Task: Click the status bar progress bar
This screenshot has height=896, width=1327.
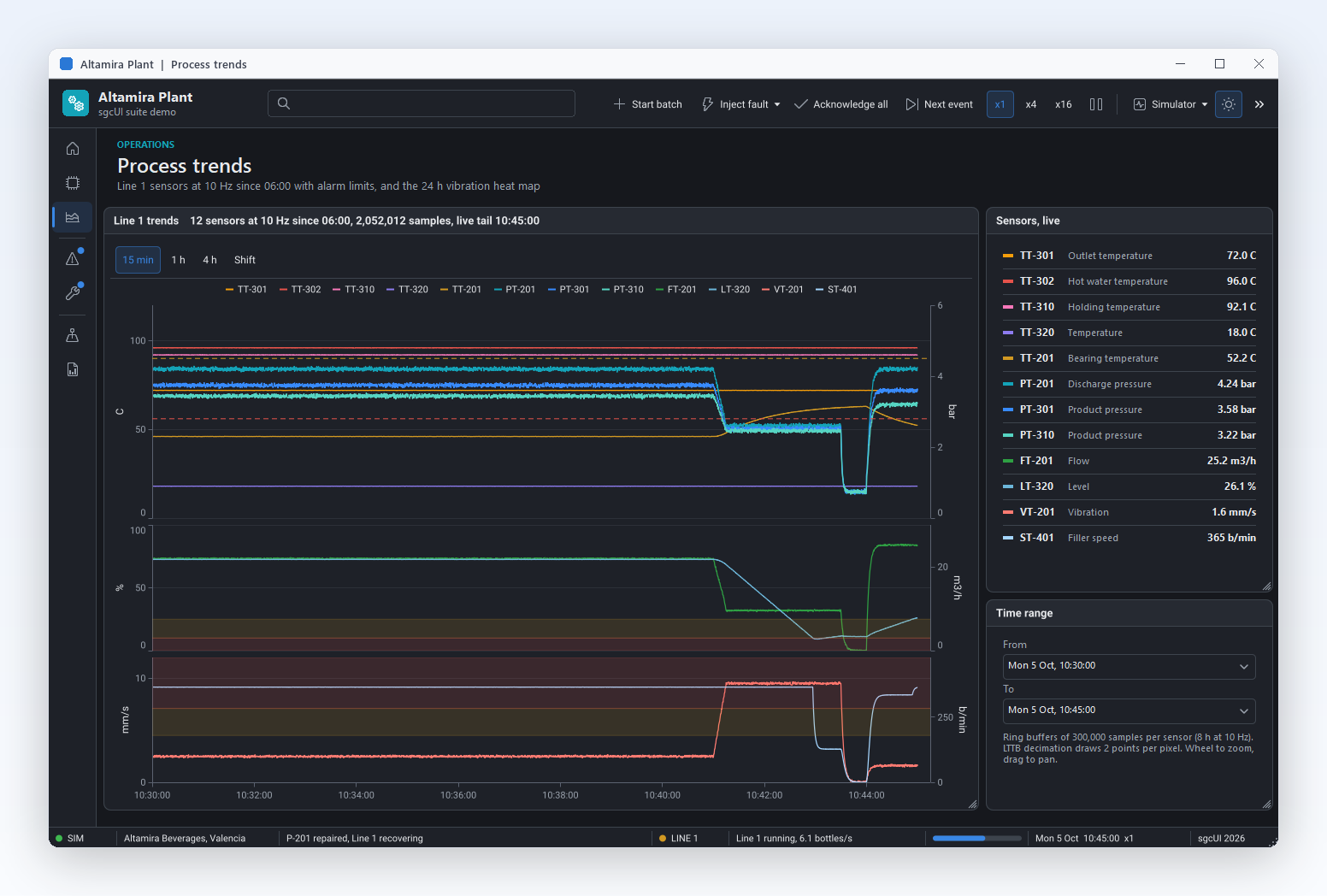Action: pos(977,839)
